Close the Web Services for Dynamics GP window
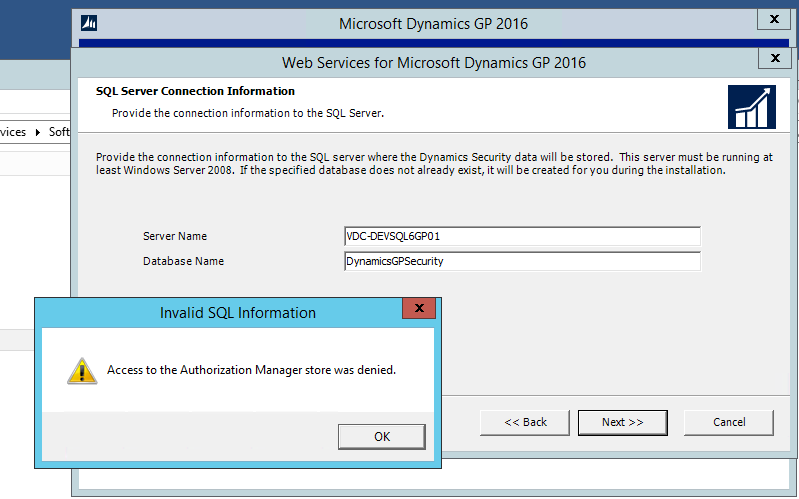 click(x=775, y=58)
